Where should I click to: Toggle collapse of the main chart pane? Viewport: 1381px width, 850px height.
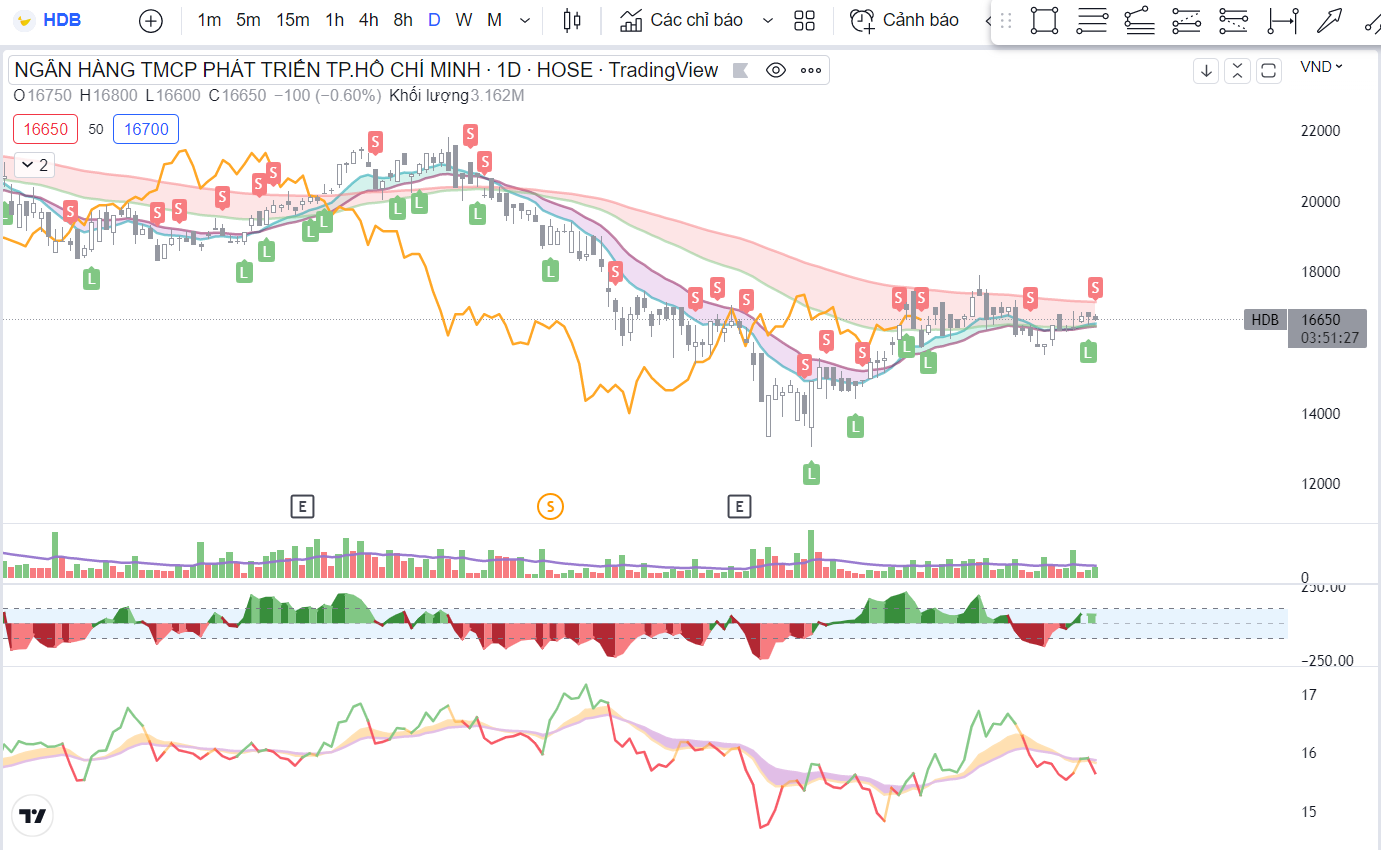pos(1238,70)
